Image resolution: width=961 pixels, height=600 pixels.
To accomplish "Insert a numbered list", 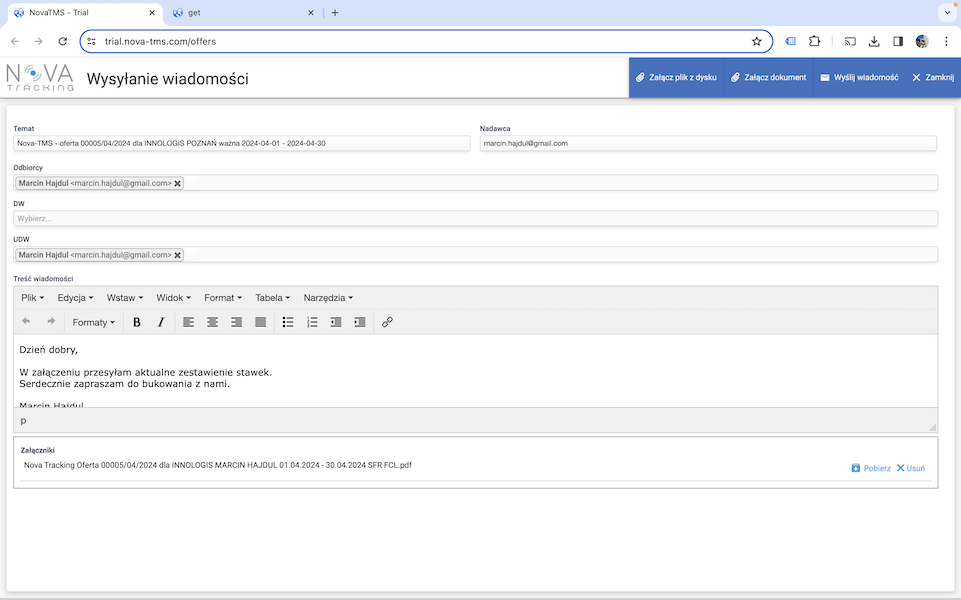I will 312,322.
